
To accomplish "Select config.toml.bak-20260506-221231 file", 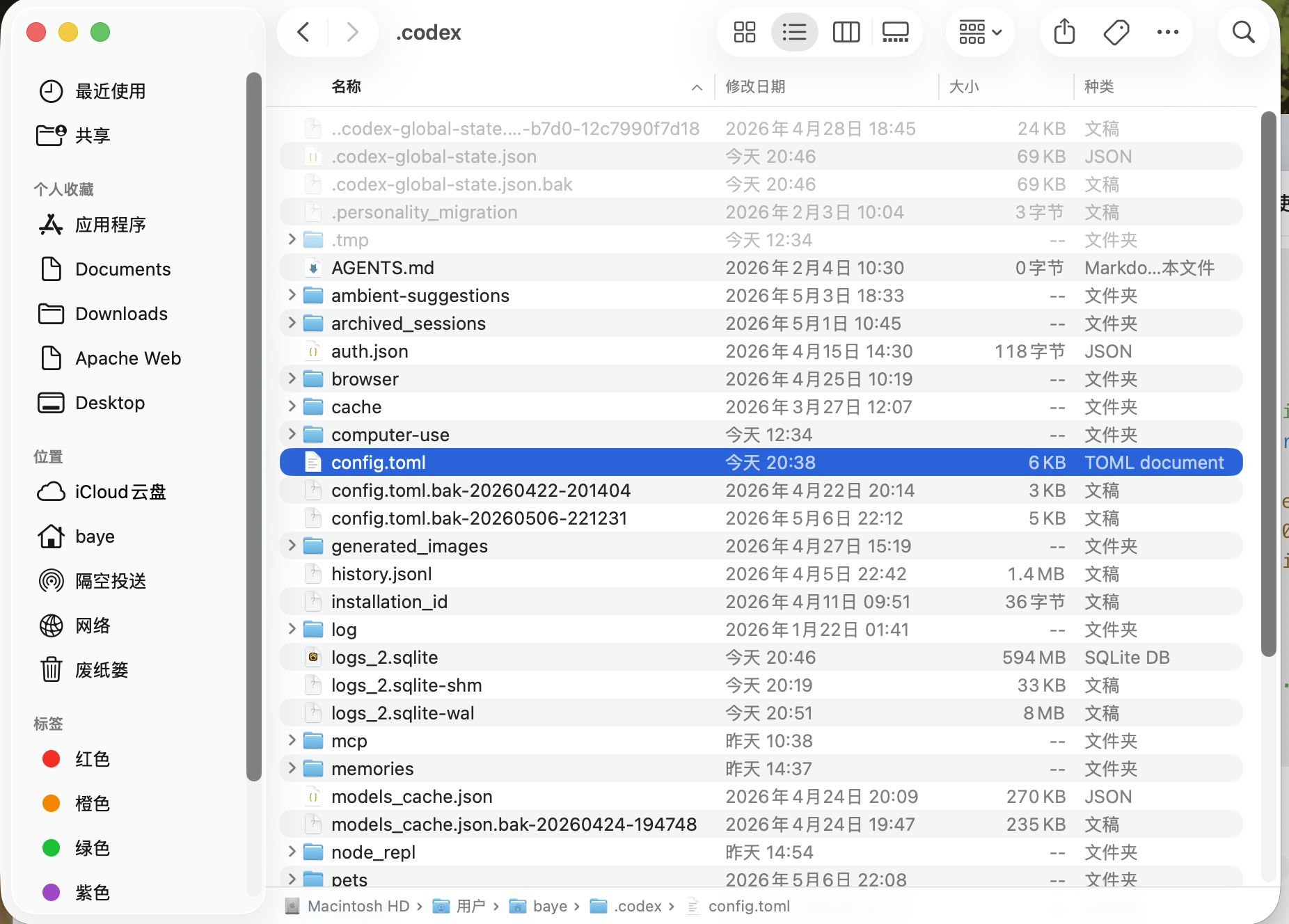I will tap(761, 518).
